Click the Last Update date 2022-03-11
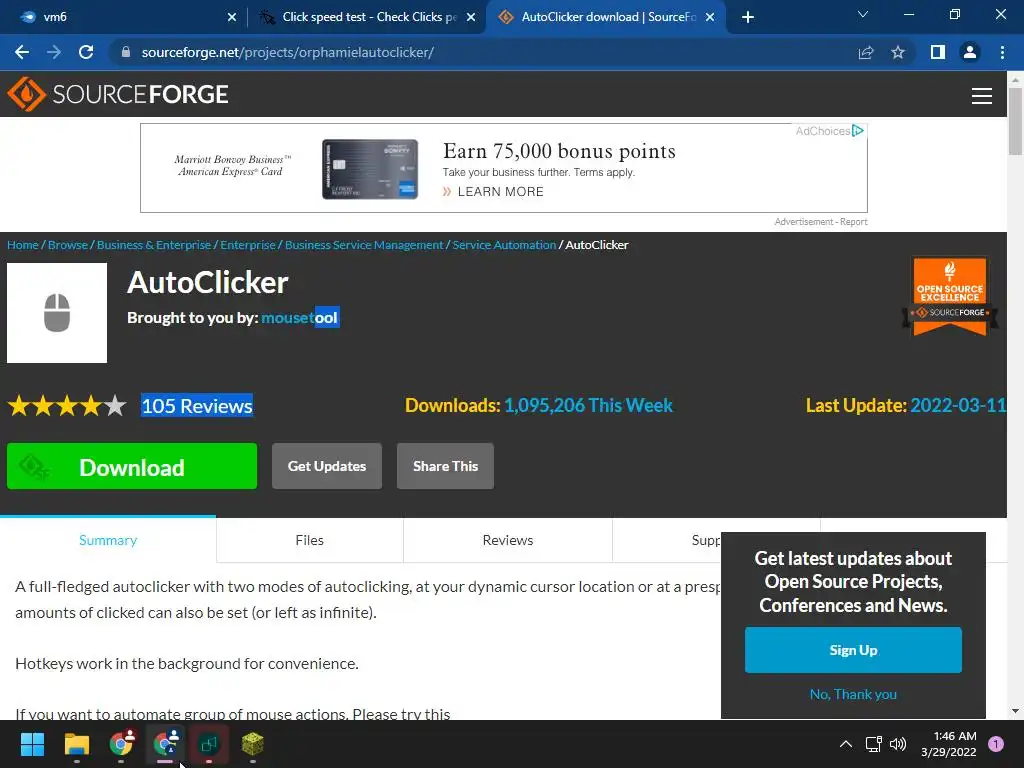The height and width of the screenshot is (768, 1024). coord(957,406)
